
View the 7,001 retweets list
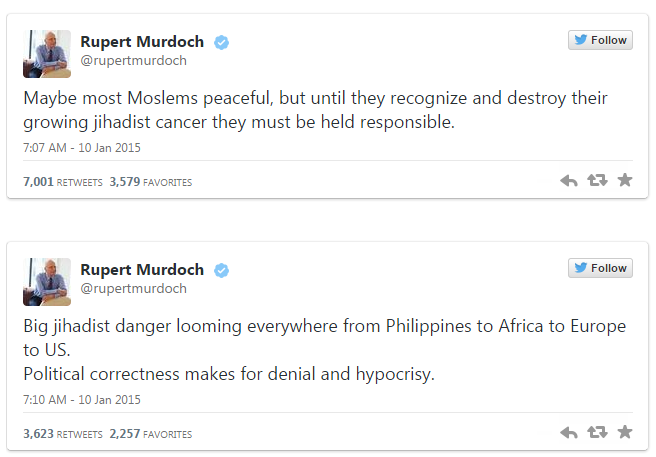pyautogui.click(x=63, y=182)
